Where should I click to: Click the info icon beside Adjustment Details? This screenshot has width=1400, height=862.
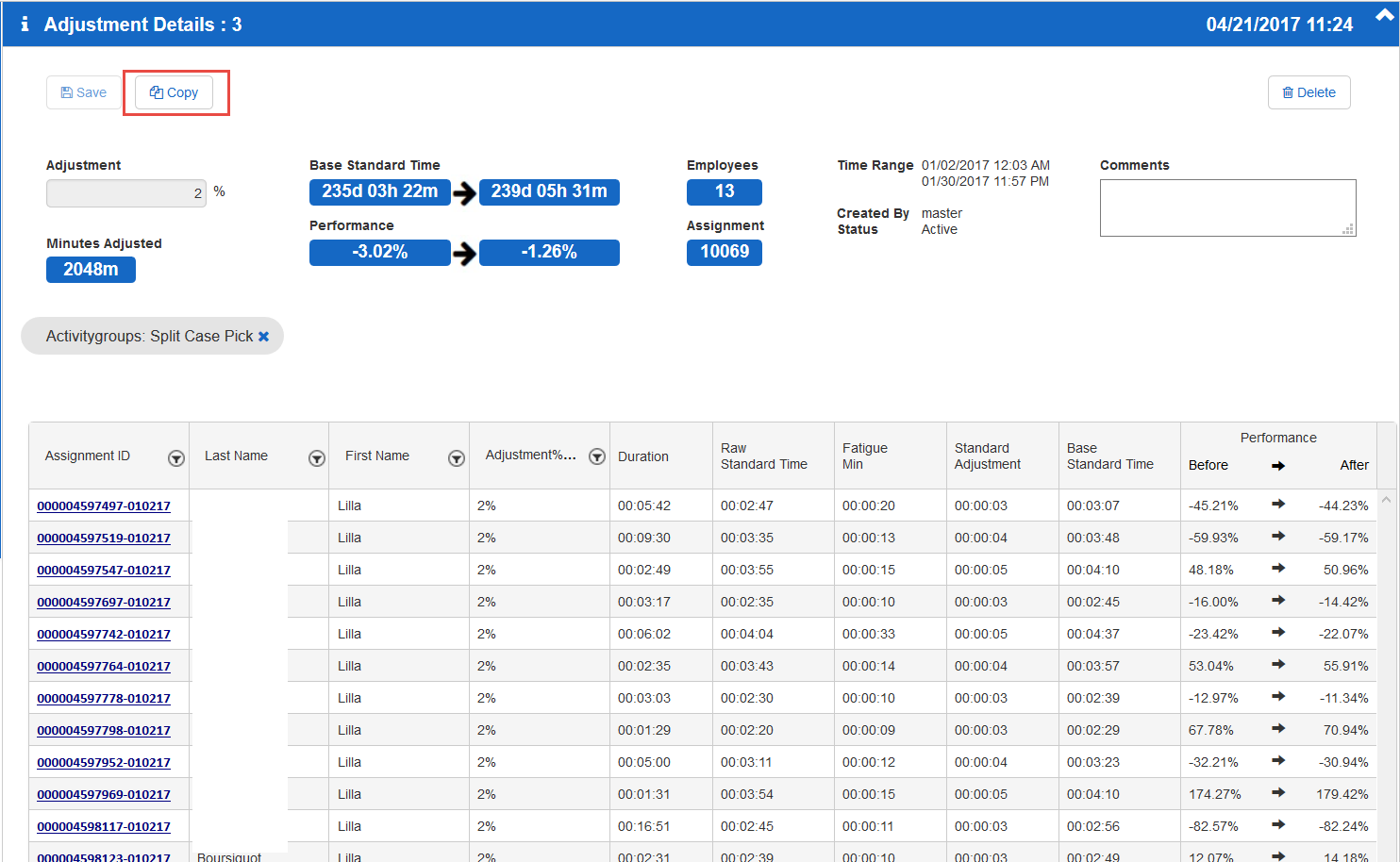(x=25, y=25)
